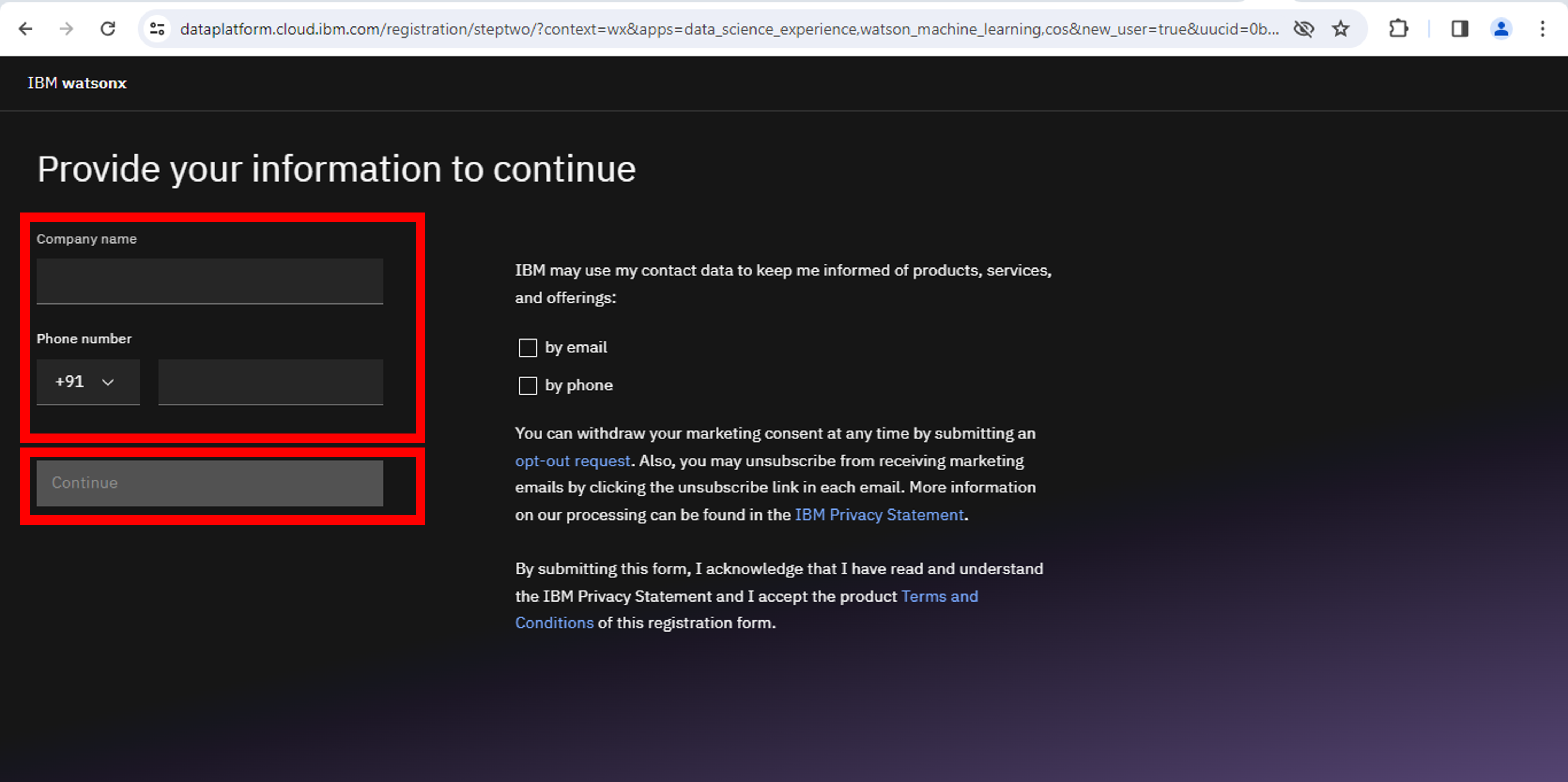Open the Chrome profile avatar

point(1501,29)
